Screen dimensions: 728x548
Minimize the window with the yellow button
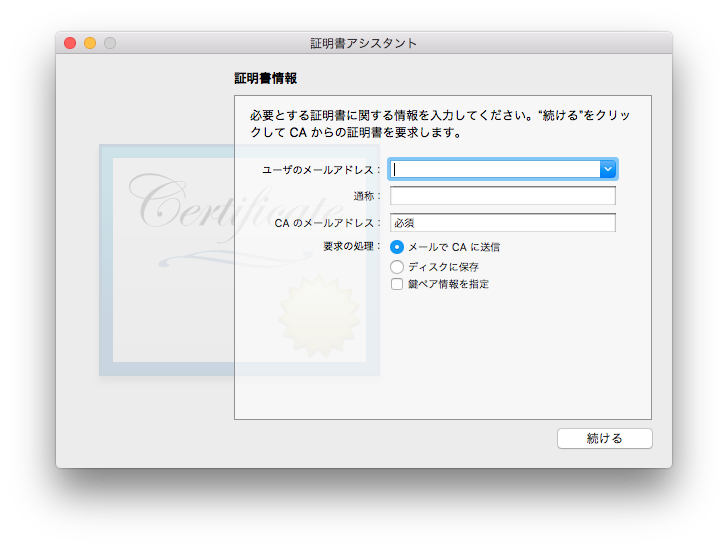tap(90, 43)
